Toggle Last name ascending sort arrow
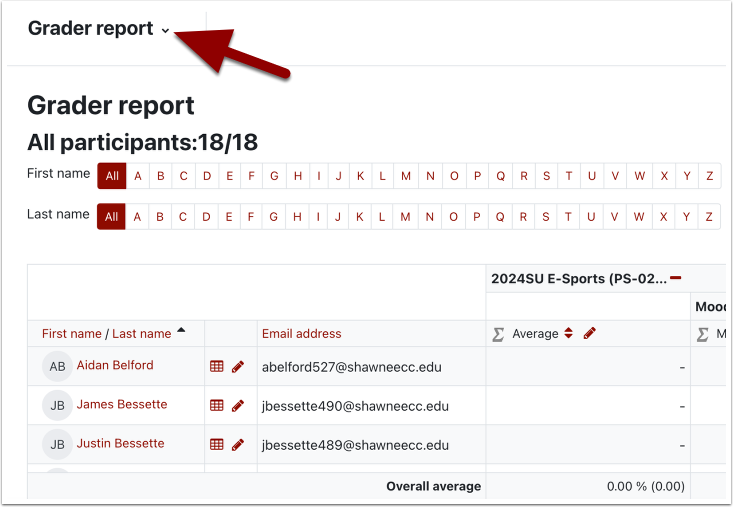This screenshot has height=507, width=733. [x=181, y=331]
